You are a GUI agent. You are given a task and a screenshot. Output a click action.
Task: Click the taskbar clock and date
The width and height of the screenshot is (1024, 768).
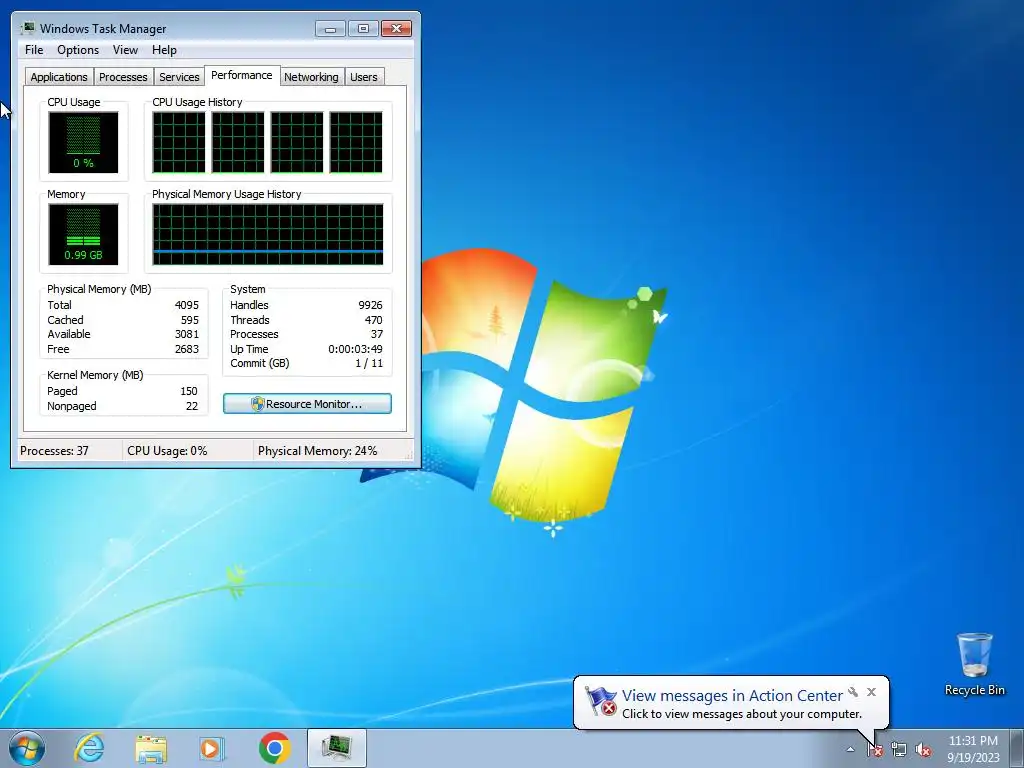point(973,749)
